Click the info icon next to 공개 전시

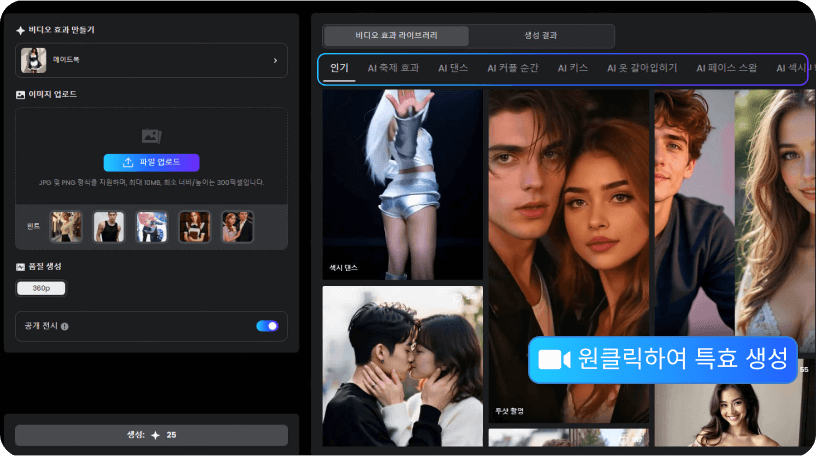(65, 326)
